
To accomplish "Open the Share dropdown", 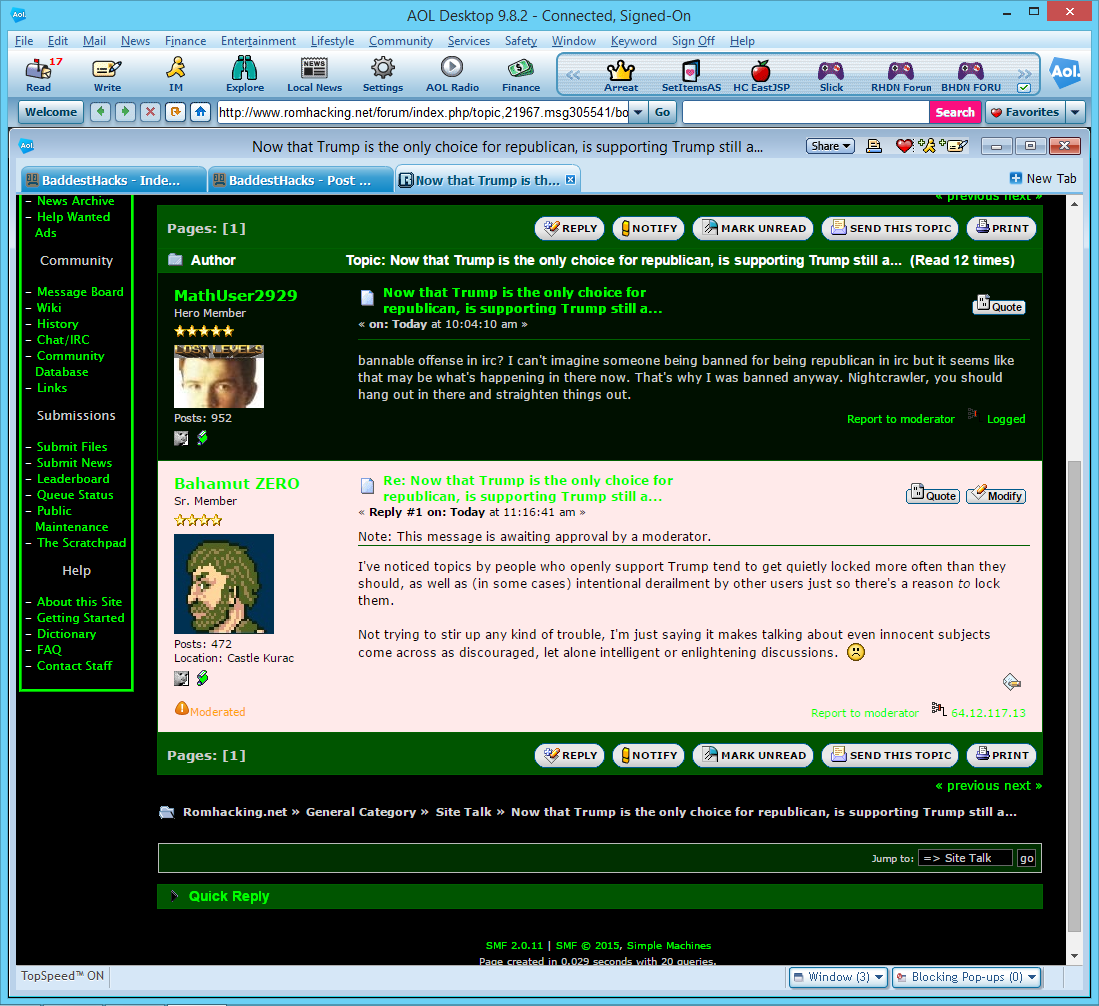I will pyautogui.click(x=831, y=146).
